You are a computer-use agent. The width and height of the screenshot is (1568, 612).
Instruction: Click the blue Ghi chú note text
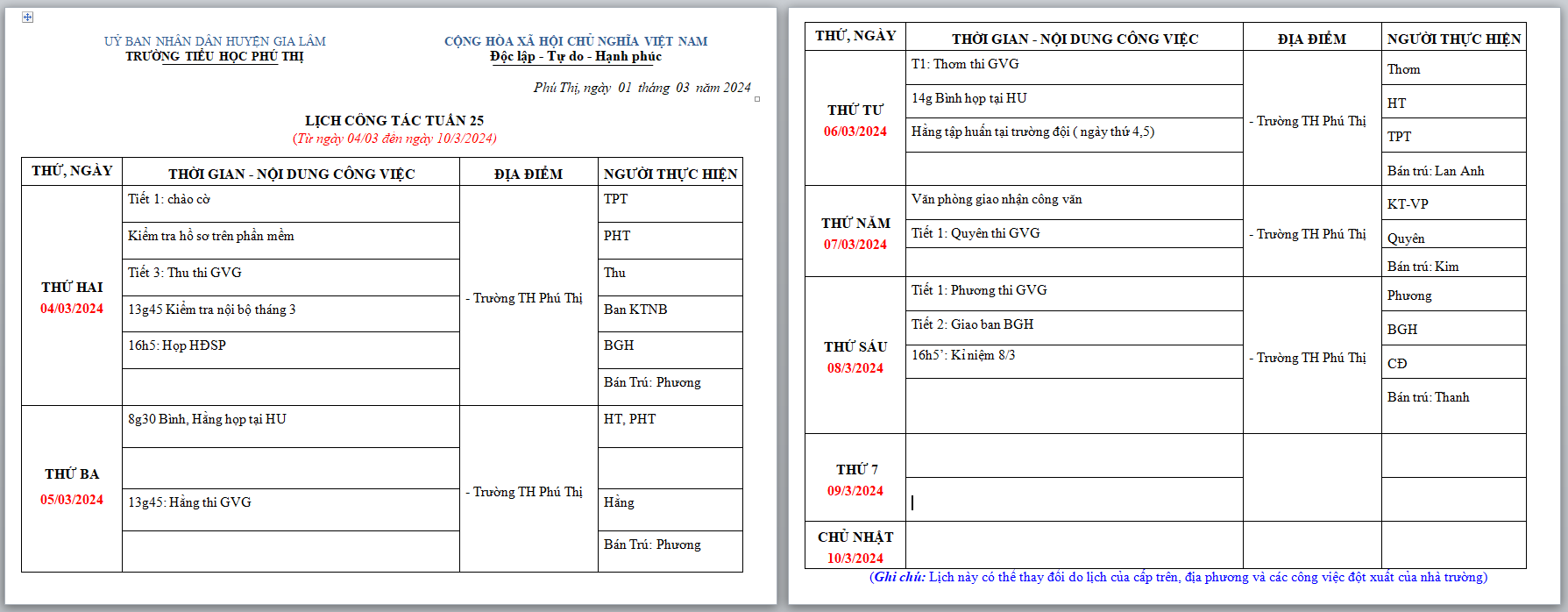click(1178, 577)
